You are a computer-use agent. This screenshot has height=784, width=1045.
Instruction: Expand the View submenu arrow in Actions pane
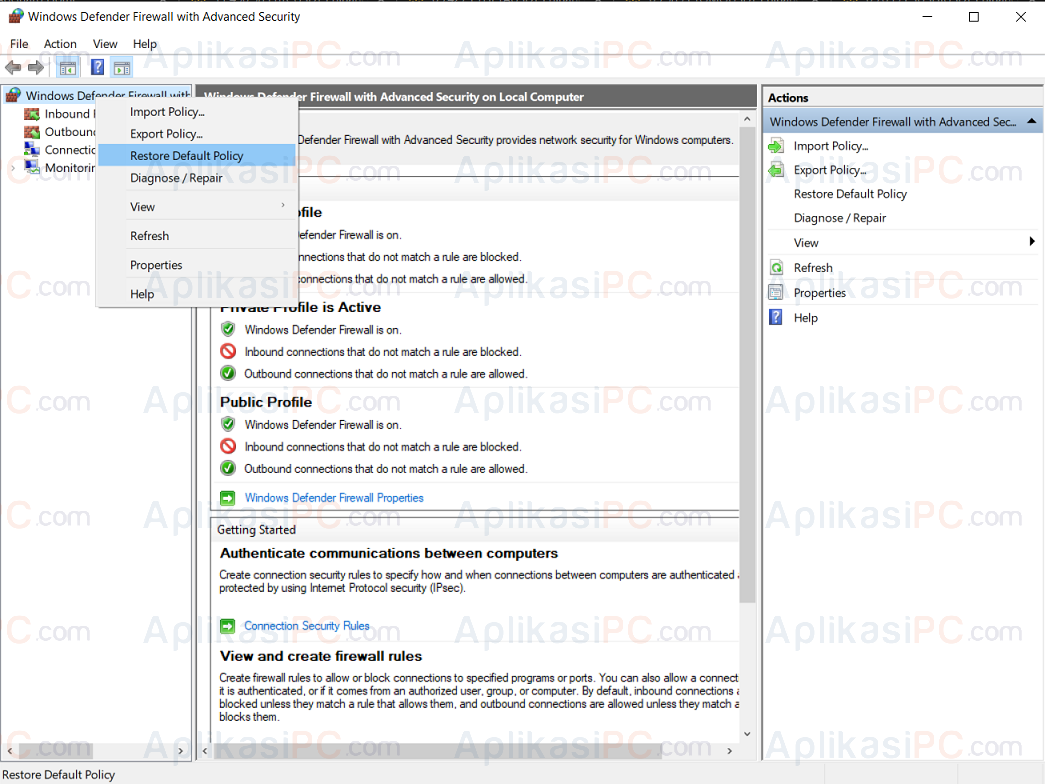[1032, 242]
